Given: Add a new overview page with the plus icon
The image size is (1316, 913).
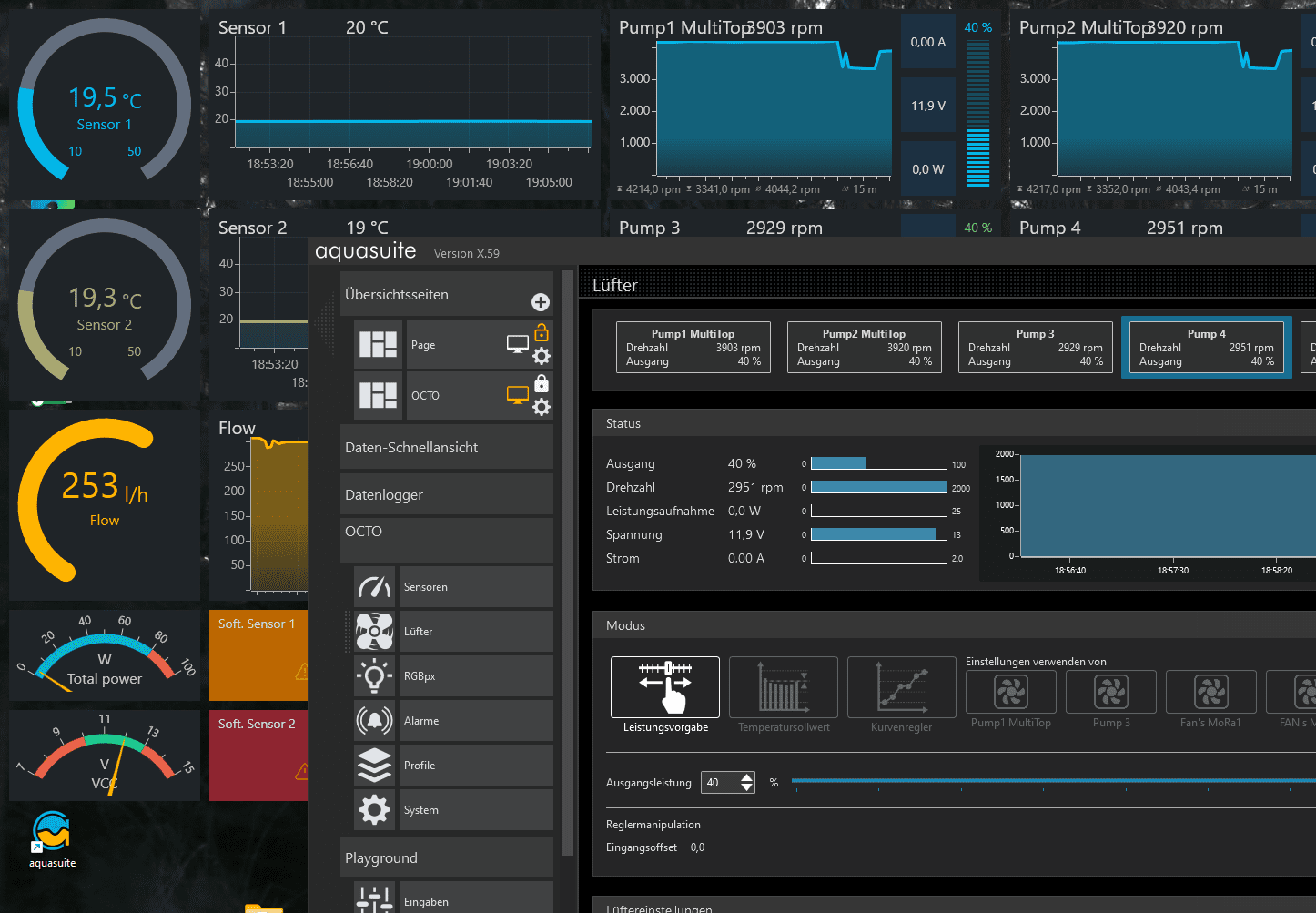Looking at the screenshot, I should tap(541, 302).
